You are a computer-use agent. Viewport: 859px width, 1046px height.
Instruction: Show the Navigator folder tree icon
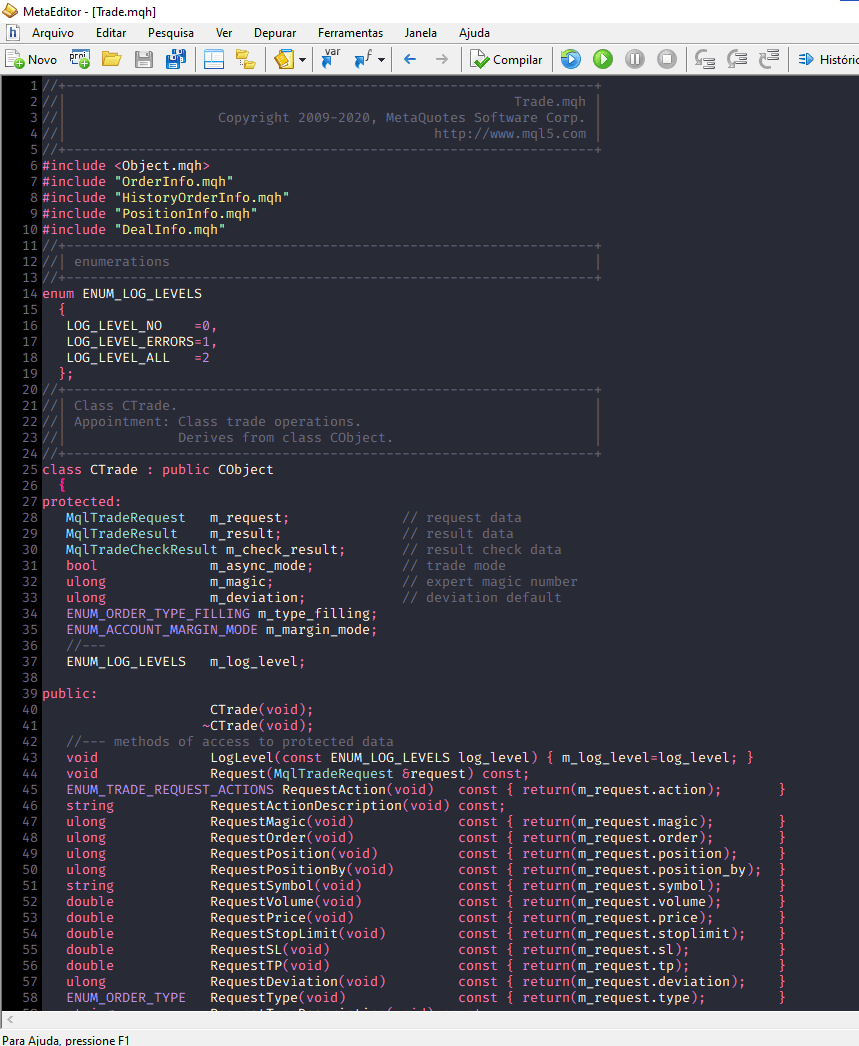click(245, 59)
